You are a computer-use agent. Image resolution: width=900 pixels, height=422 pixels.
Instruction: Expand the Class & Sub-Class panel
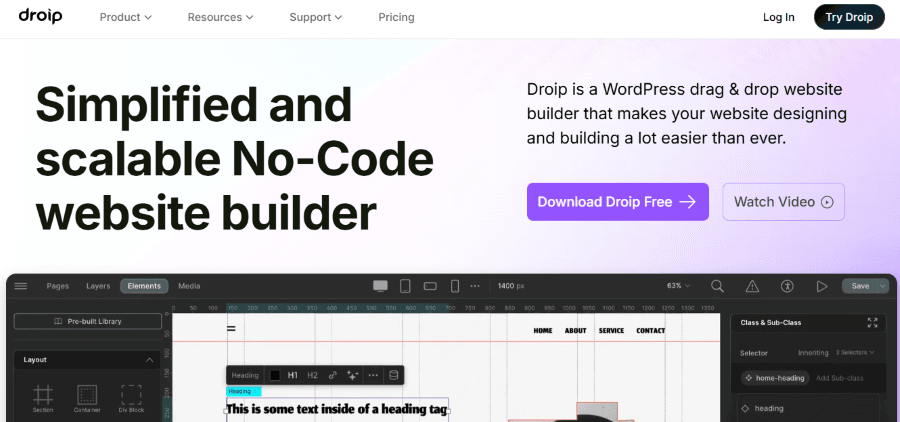pos(872,323)
